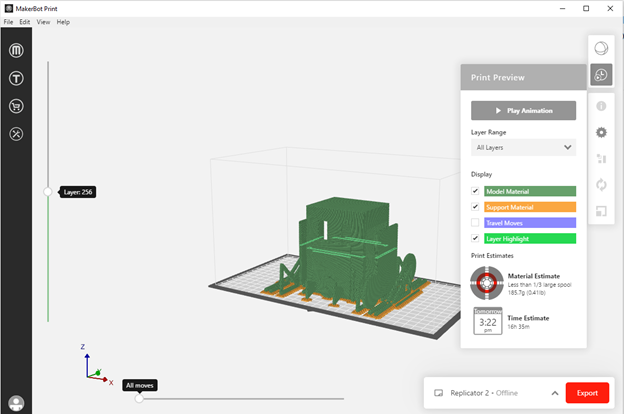
Task: Open the Help menu
Action: (x=63, y=22)
